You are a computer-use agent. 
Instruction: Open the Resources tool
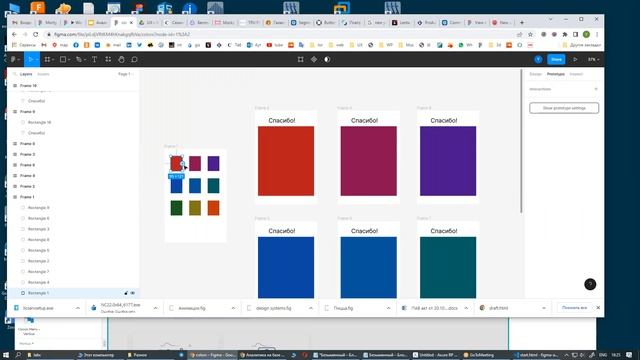[108, 60]
